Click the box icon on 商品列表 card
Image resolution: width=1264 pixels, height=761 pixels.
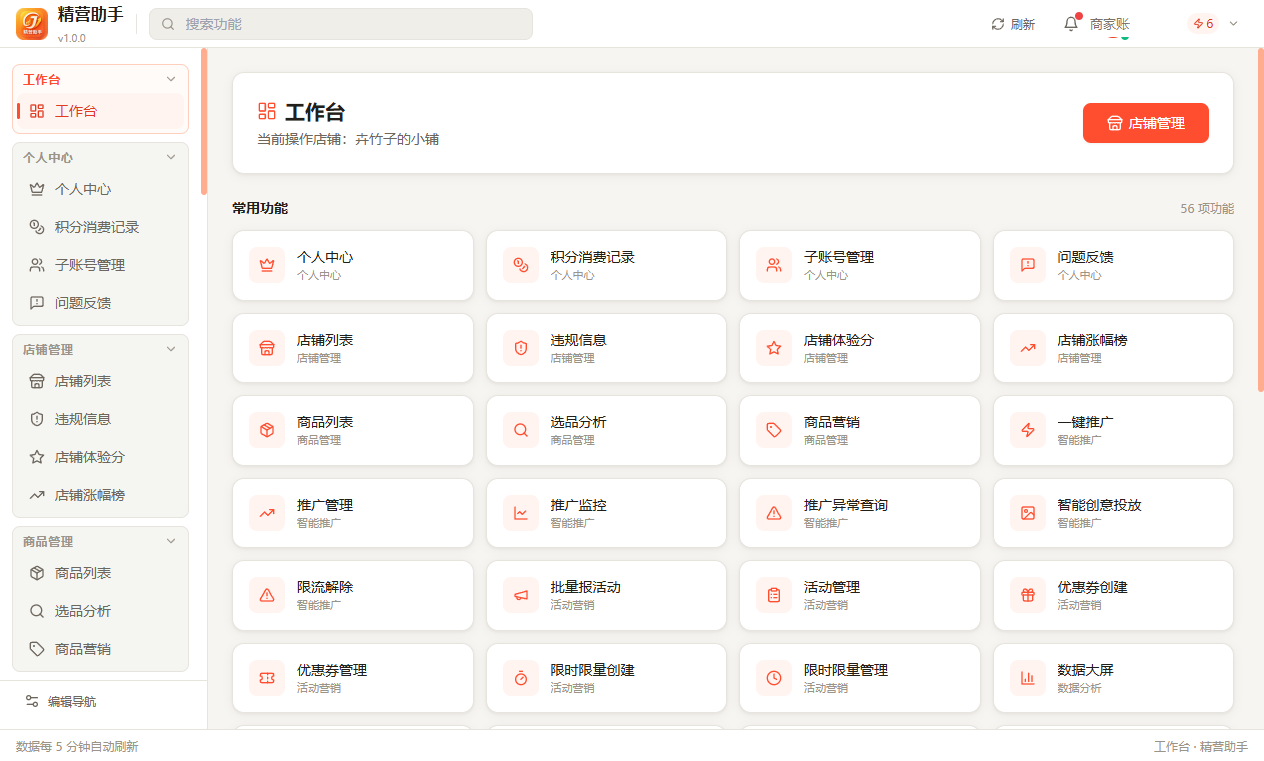267,430
